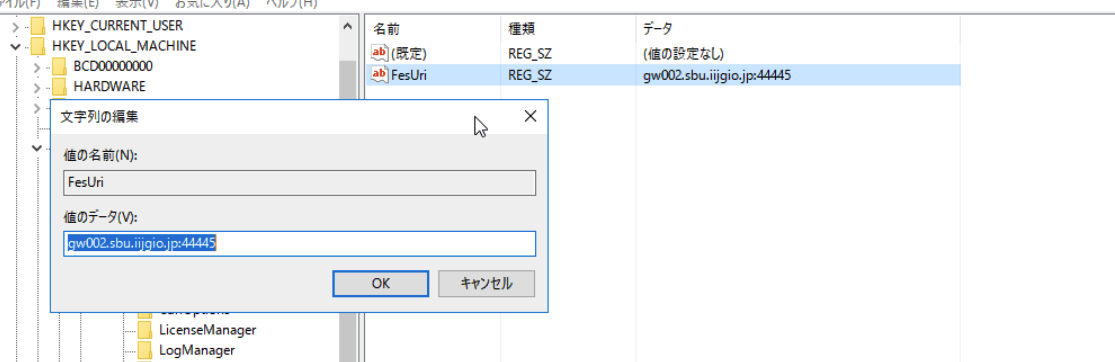This screenshot has height=362, width=1115.
Task: Select the LogManager folder icon
Action: coord(144,350)
